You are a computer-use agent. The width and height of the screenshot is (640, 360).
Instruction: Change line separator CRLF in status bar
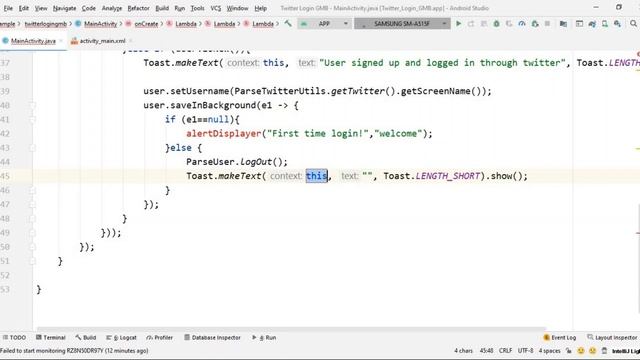tap(505, 351)
